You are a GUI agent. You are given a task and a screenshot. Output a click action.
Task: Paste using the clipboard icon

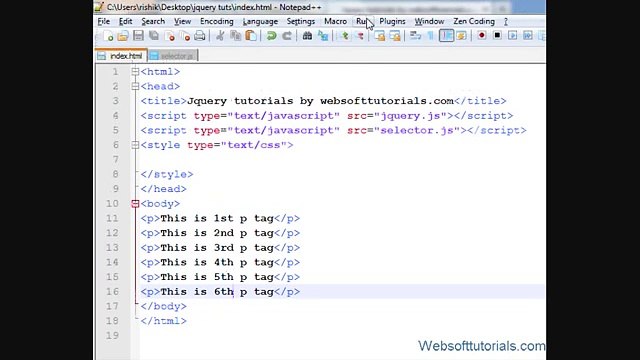251,36
